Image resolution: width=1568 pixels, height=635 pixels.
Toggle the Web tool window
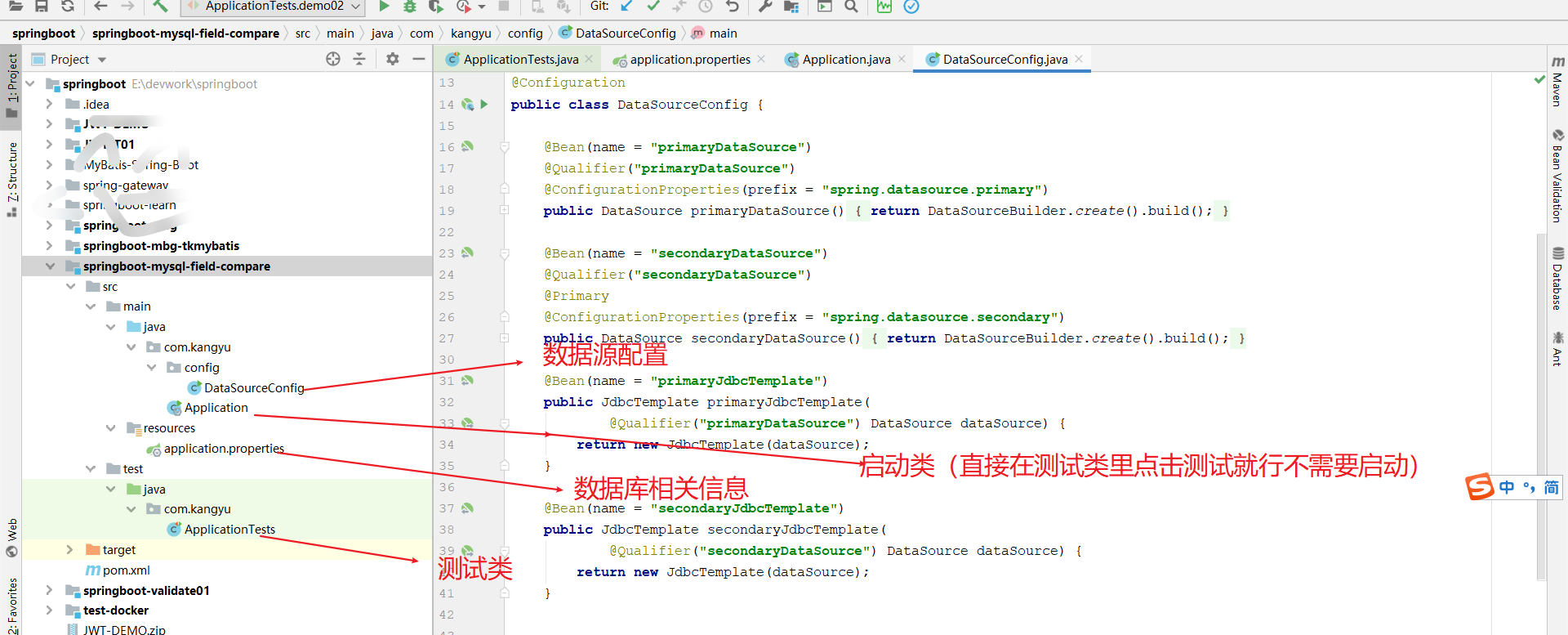pyautogui.click(x=11, y=537)
